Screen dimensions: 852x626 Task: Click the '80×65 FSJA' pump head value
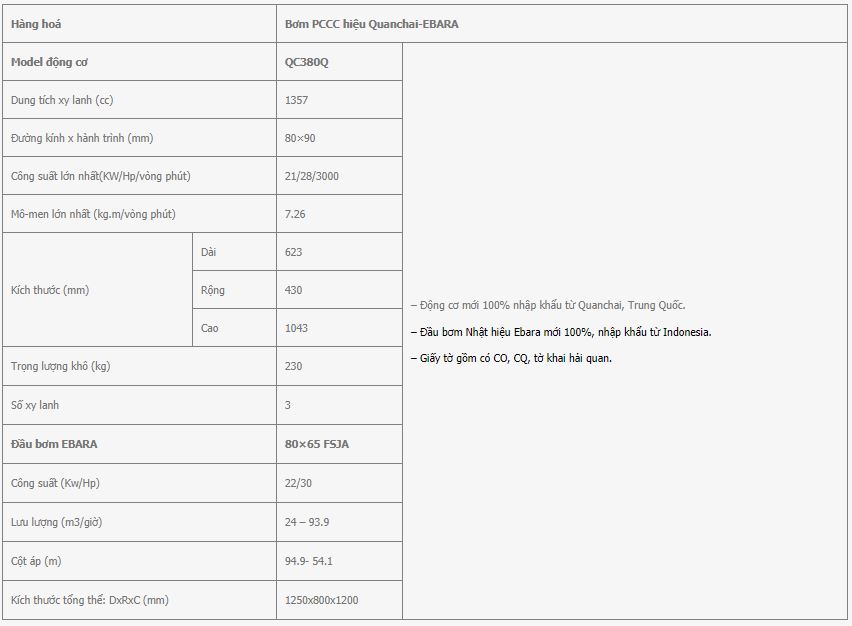(x=317, y=443)
